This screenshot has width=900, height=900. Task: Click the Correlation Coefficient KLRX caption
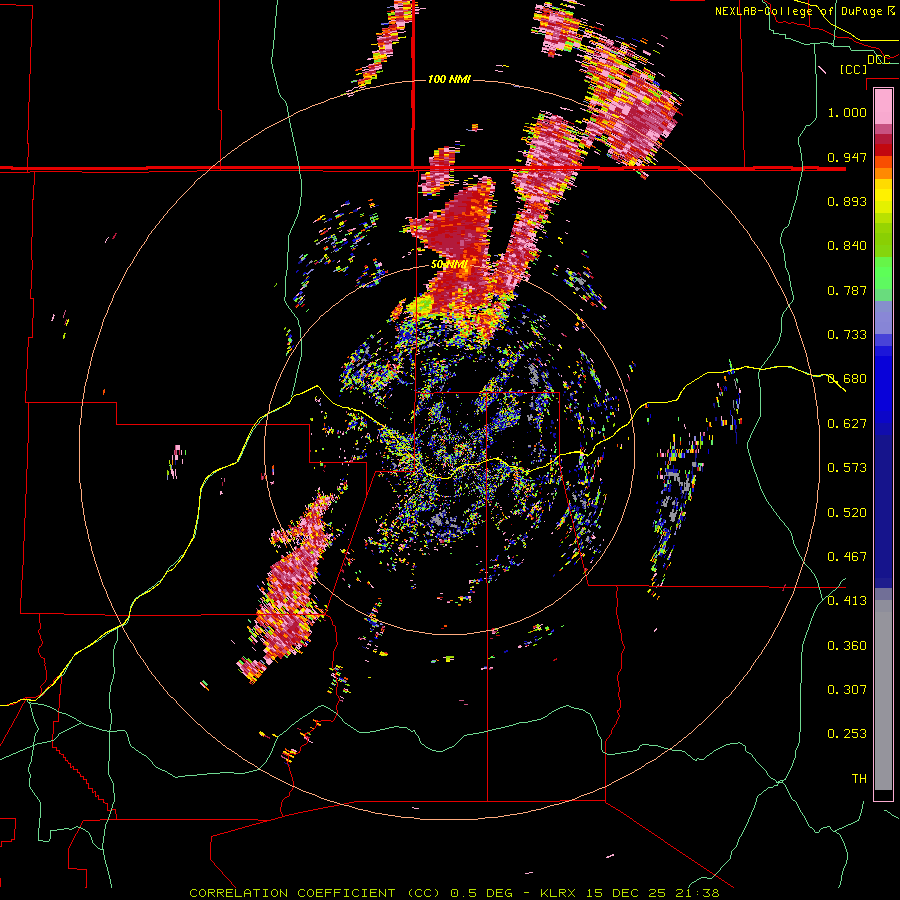pos(454,893)
